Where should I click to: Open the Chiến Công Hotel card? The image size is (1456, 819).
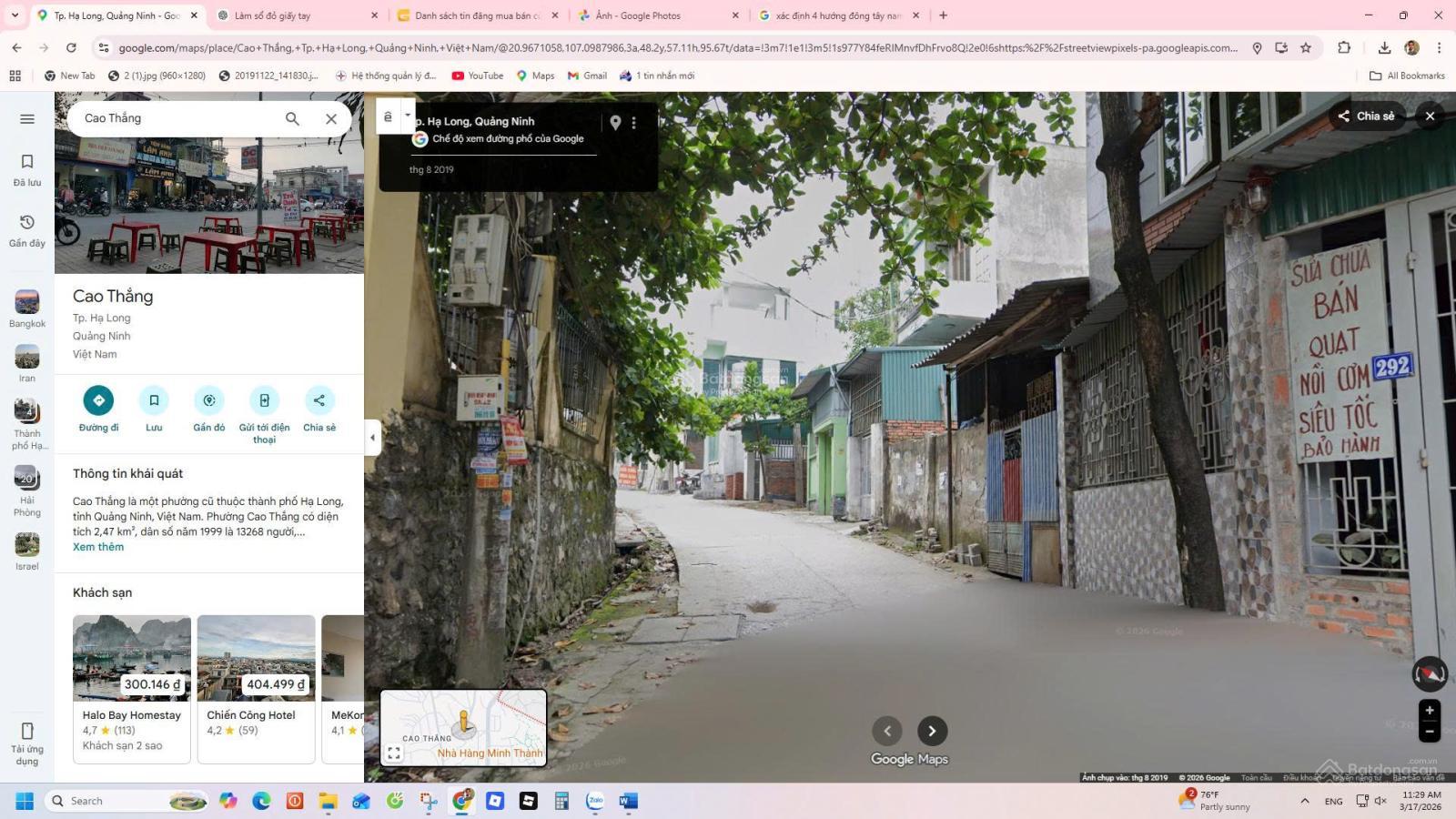click(x=257, y=689)
